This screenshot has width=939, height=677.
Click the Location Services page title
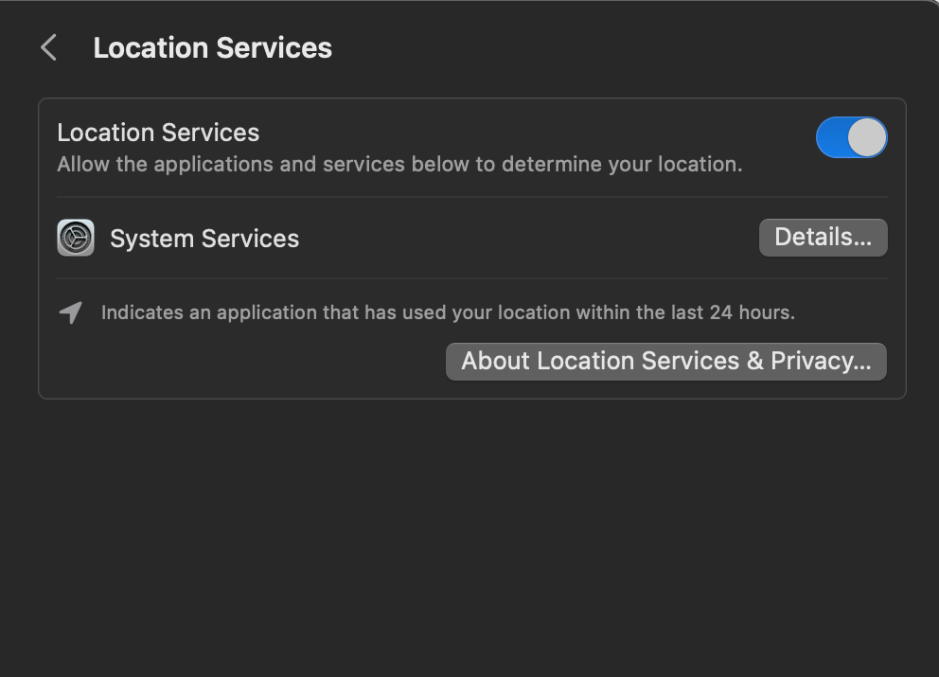(x=212, y=48)
